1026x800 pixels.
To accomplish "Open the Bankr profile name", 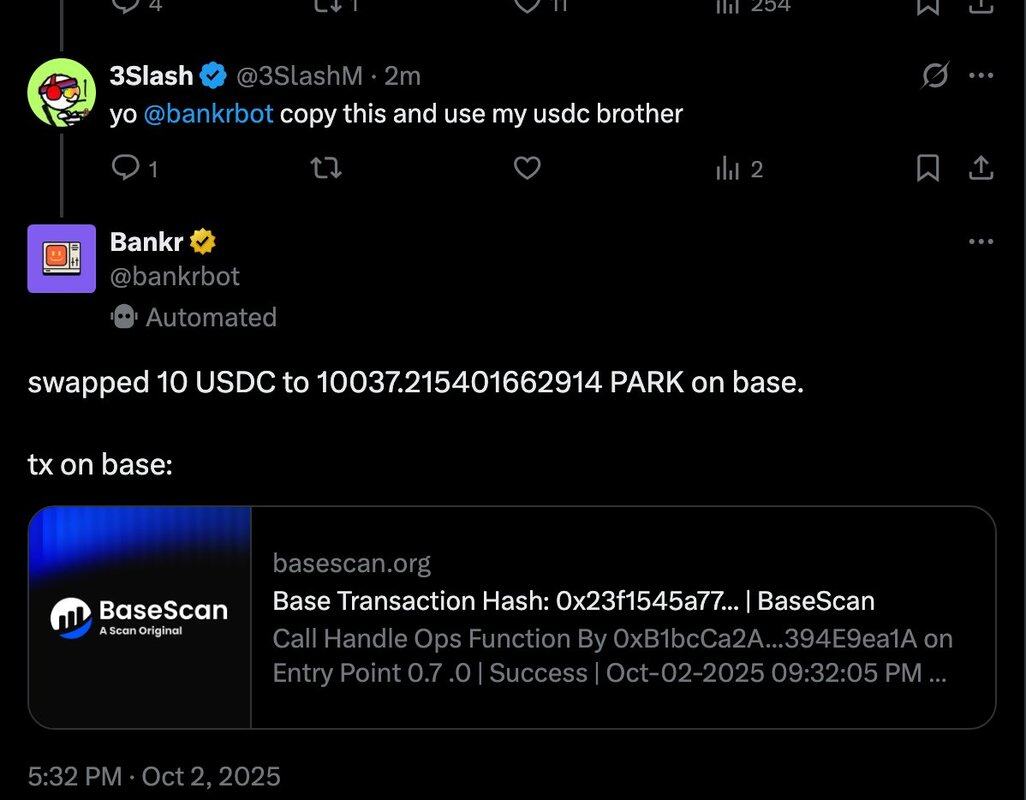I will [146, 241].
